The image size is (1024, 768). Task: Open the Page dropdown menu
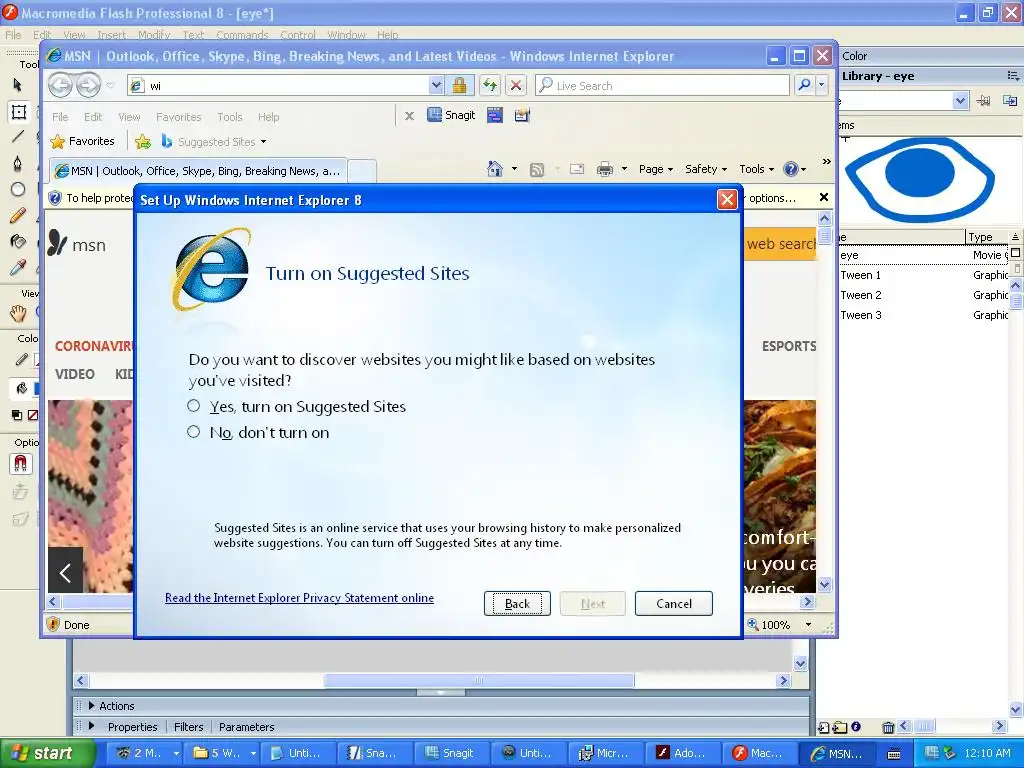click(656, 169)
